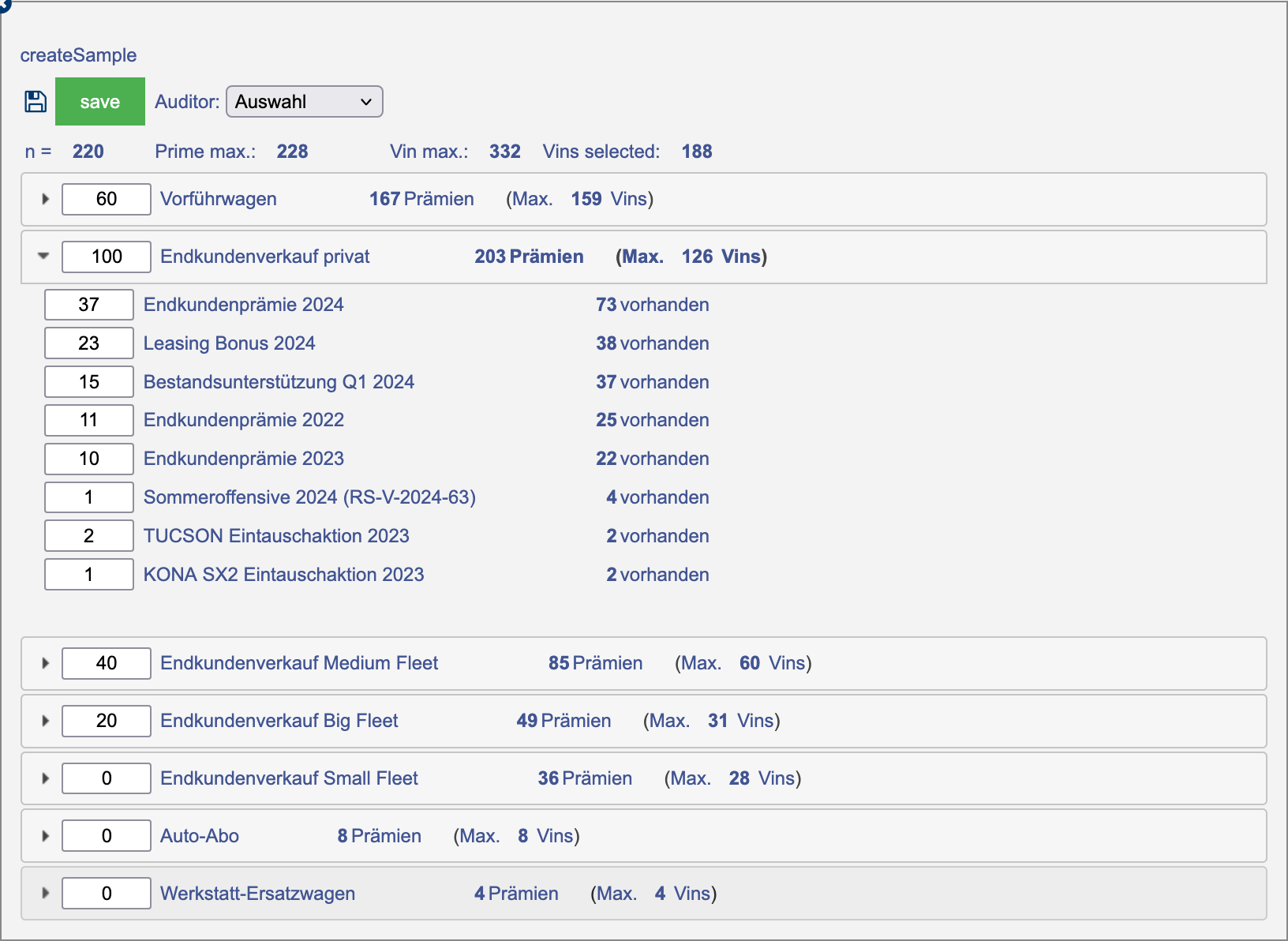Click the Sommeroffensive 2024 input field

click(x=89, y=497)
